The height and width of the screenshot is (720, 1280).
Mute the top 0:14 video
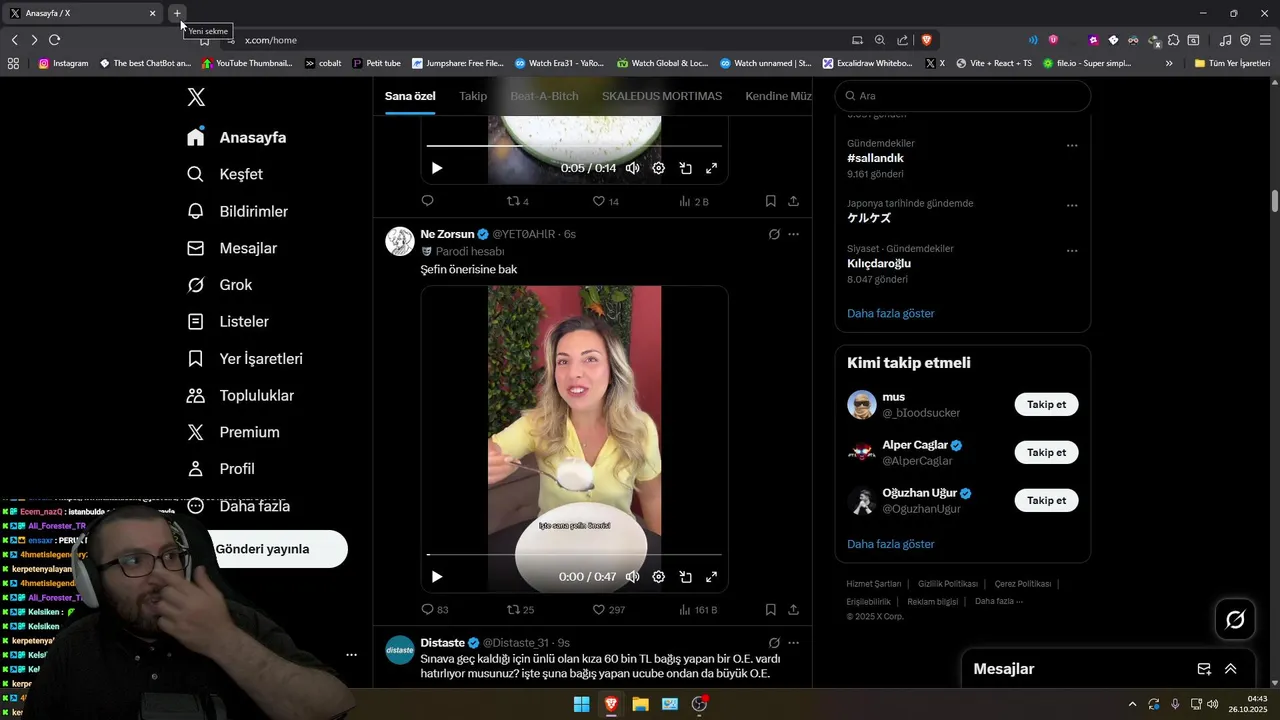tap(632, 168)
